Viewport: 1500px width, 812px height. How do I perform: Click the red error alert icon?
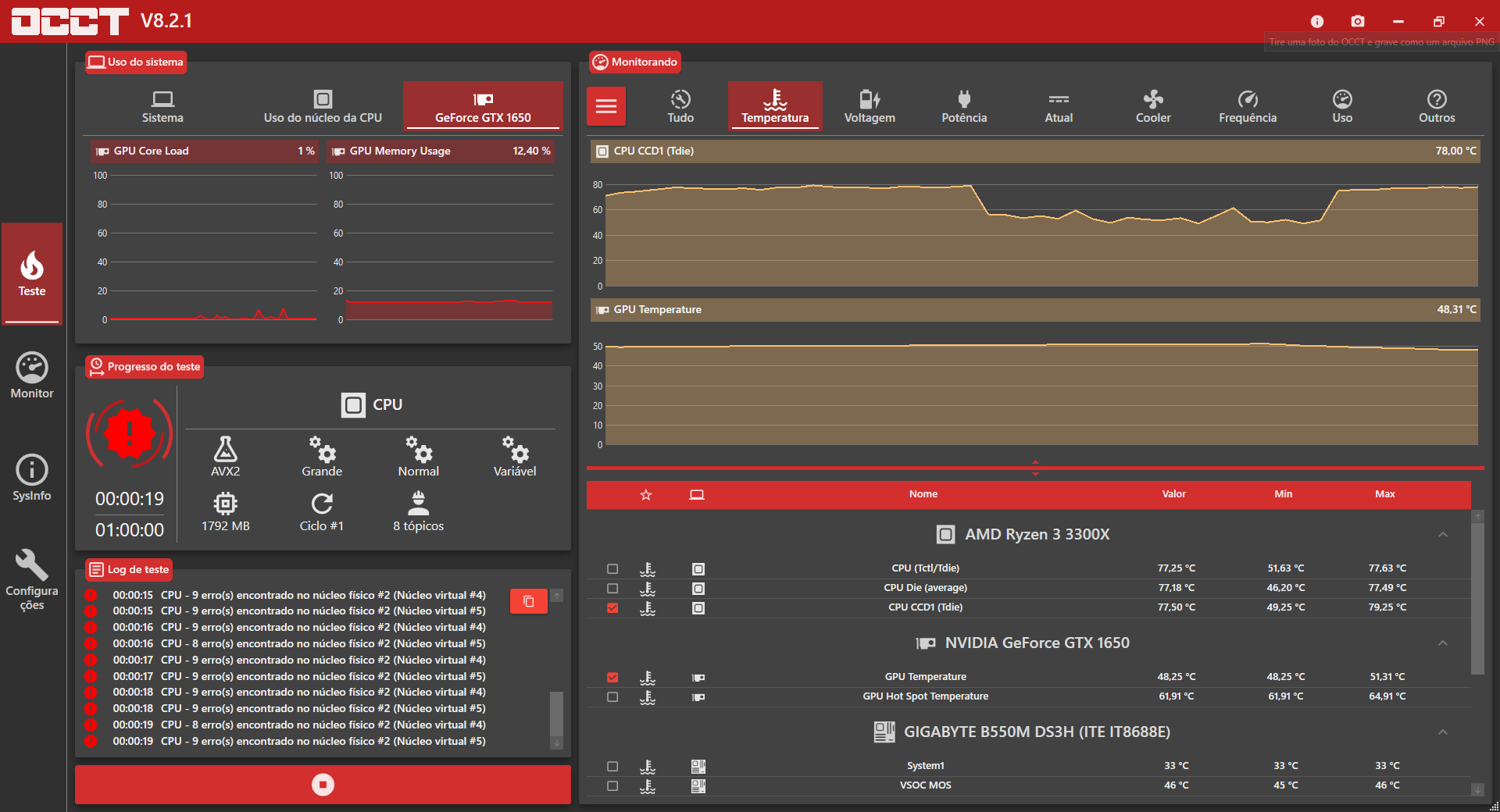[130, 433]
